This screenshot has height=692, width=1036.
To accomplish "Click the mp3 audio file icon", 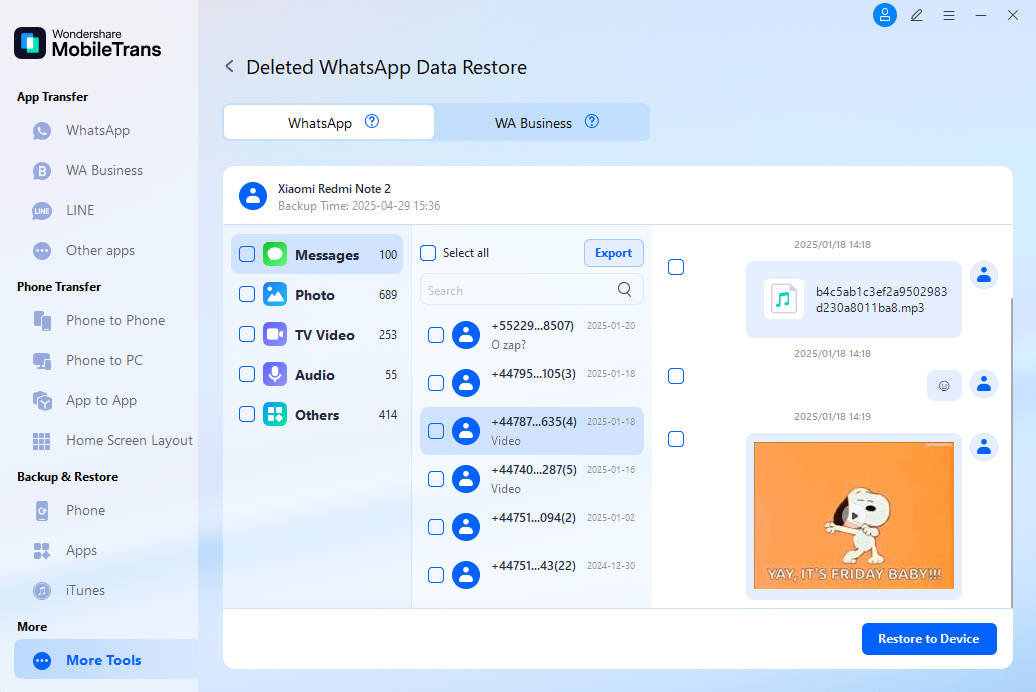I will [784, 299].
